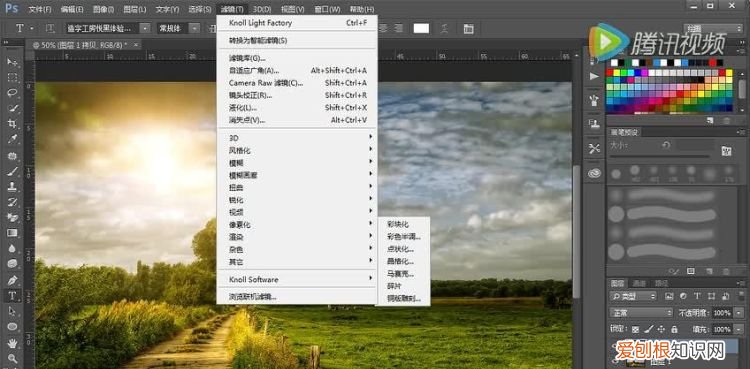Select the Pen tool
The width and height of the screenshot is (750, 369).
click(12, 280)
